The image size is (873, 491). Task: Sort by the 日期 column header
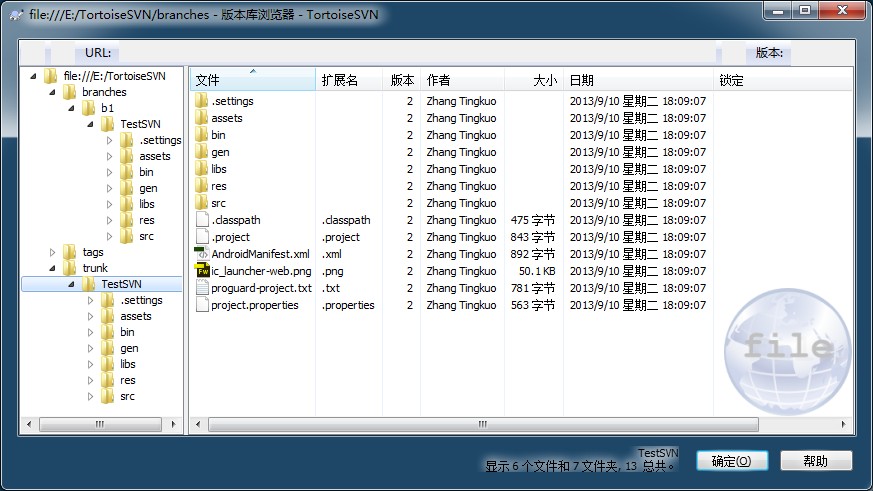(x=638, y=80)
